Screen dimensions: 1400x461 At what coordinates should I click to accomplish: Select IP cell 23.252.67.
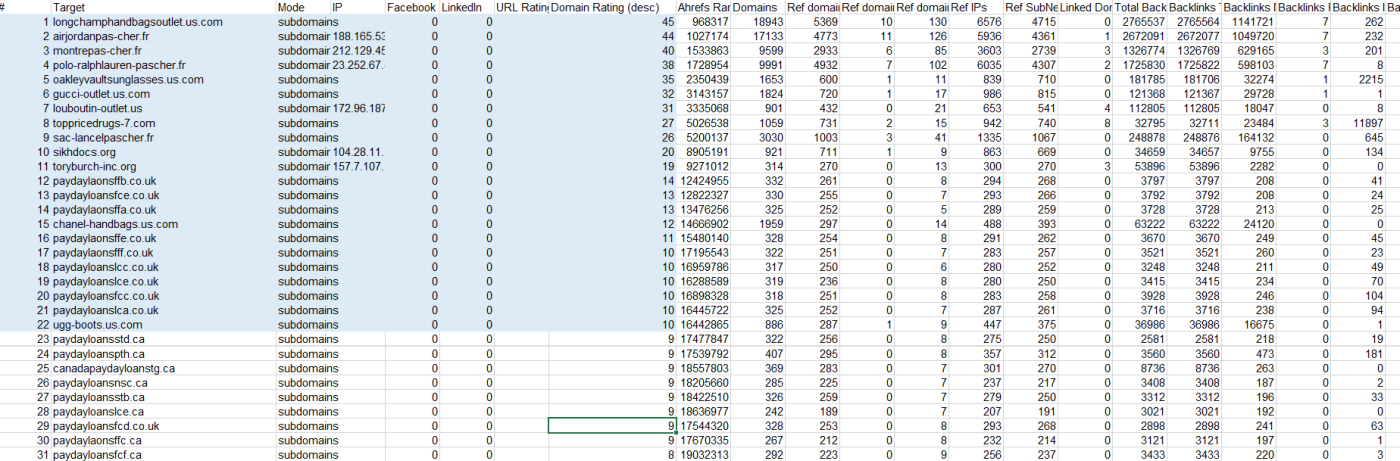pyautogui.click(x=359, y=65)
